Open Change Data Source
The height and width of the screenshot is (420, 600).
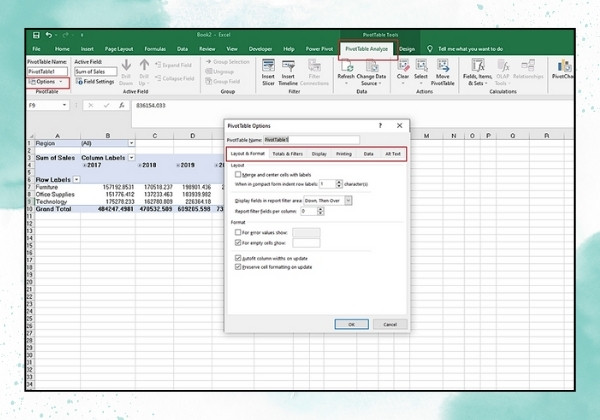[x=371, y=72]
